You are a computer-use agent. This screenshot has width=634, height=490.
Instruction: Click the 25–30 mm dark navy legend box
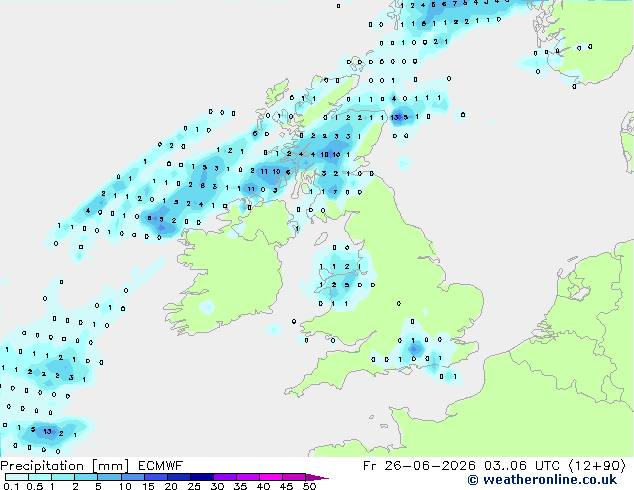pyautogui.click(x=201, y=477)
